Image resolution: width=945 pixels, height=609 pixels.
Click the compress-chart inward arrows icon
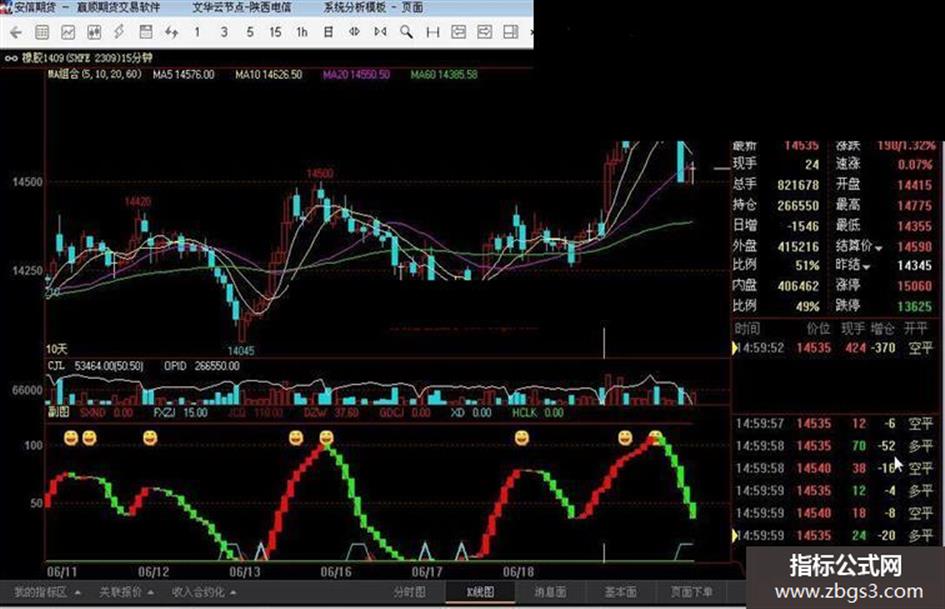[380, 32]
